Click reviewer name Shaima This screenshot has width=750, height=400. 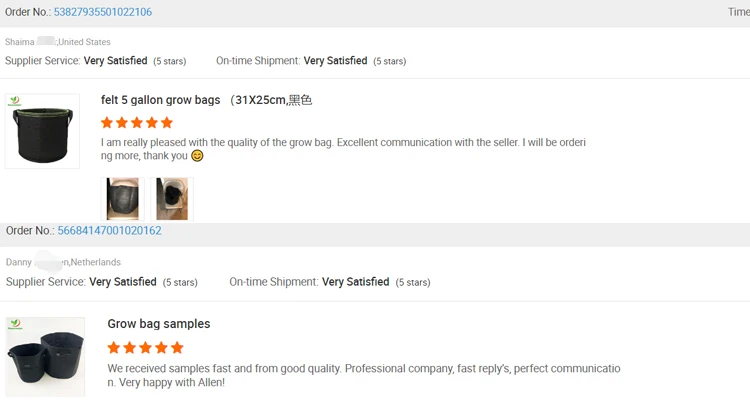click(20, 42)
